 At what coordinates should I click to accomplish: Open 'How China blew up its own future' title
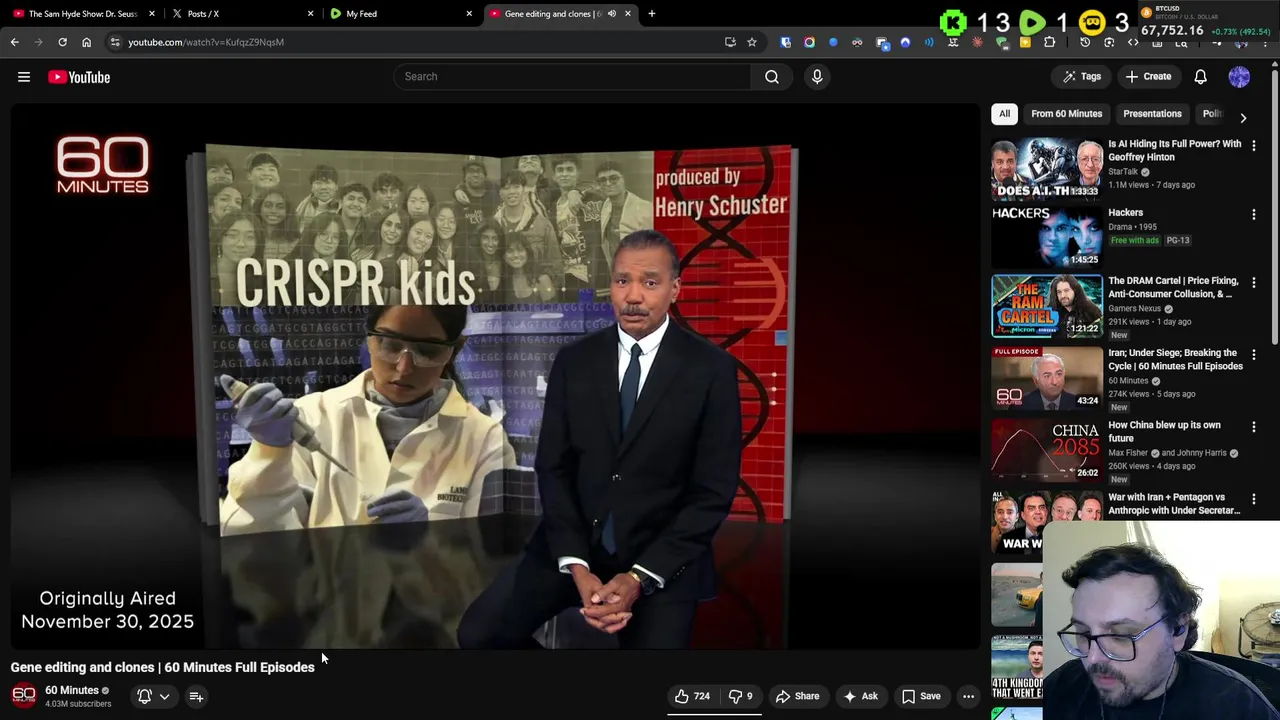1164,431
